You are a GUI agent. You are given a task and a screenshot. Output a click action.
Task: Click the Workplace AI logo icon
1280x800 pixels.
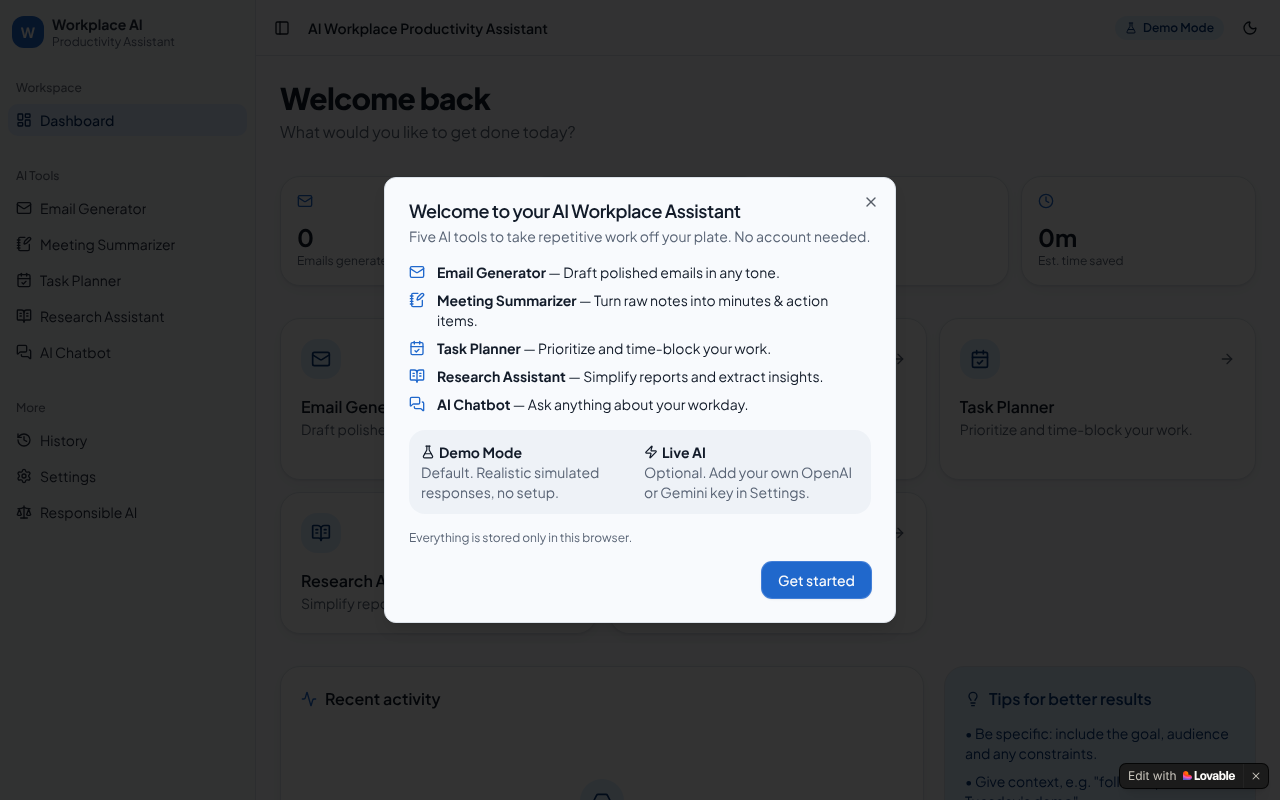(28, 32)
